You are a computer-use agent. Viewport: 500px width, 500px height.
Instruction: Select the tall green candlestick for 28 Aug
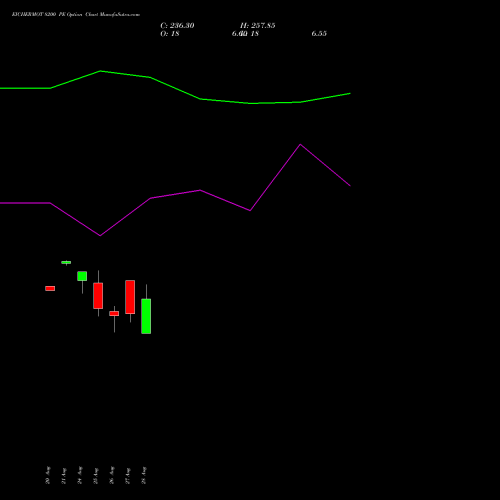[x=146, y=316]
